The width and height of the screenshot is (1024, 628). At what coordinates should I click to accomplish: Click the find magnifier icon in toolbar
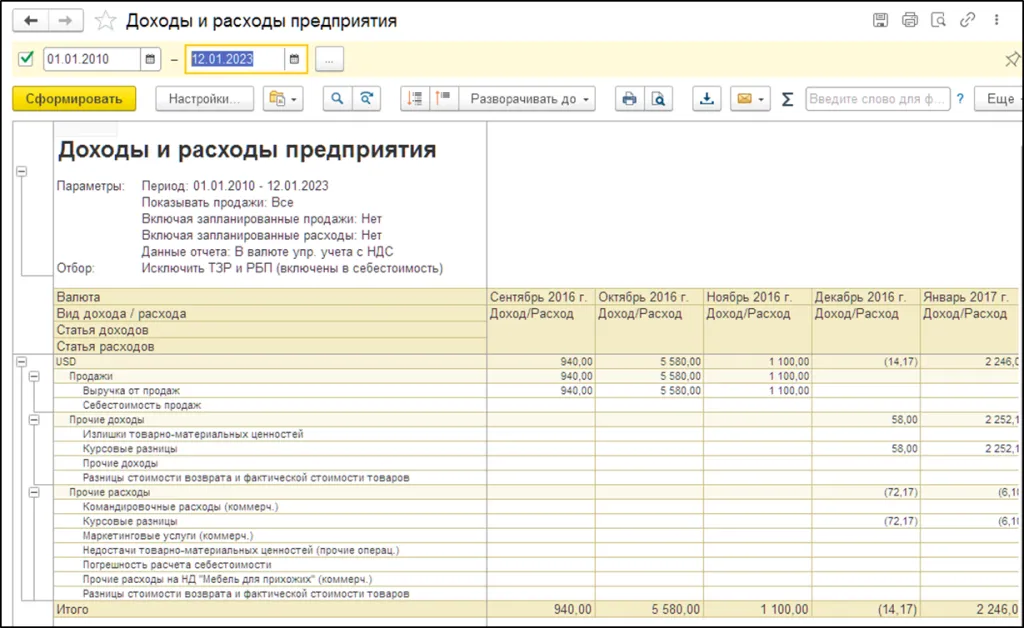[337, 99]
